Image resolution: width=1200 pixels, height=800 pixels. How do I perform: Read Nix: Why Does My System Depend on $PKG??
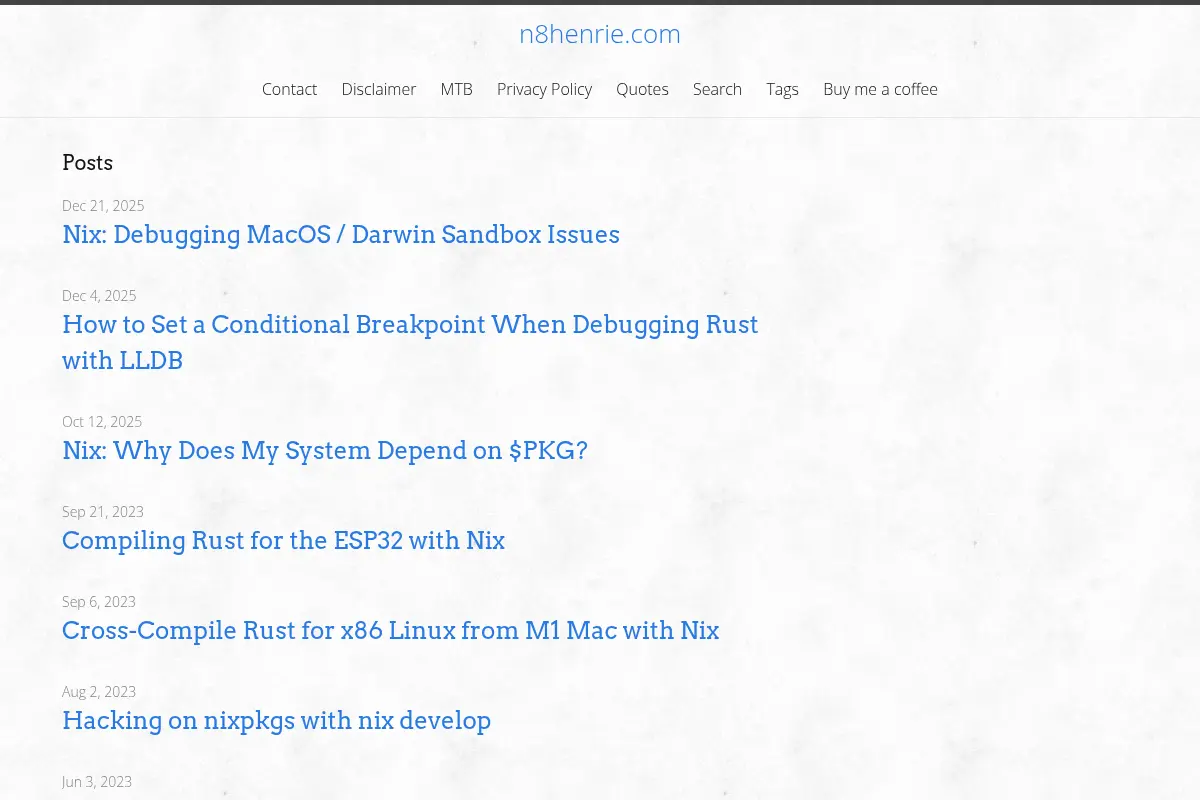[325, 451]
